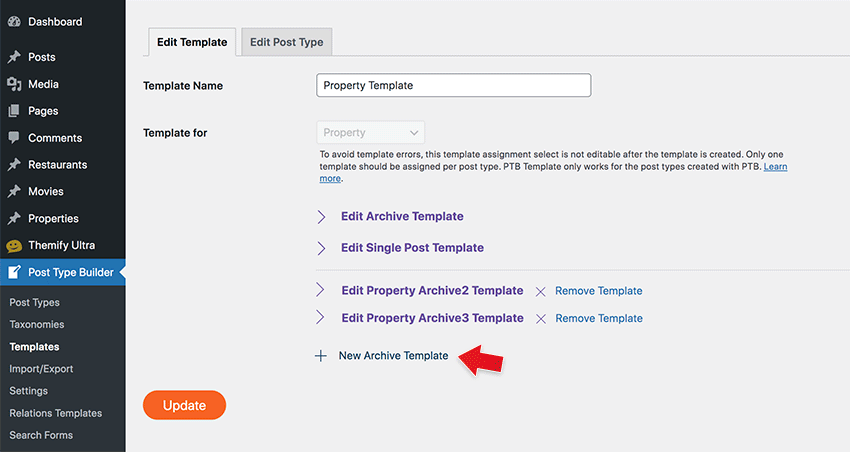The width and height of the screenshot is (850, 452).
Task: Click the Template Name input field
Action: tap(454, 86)
